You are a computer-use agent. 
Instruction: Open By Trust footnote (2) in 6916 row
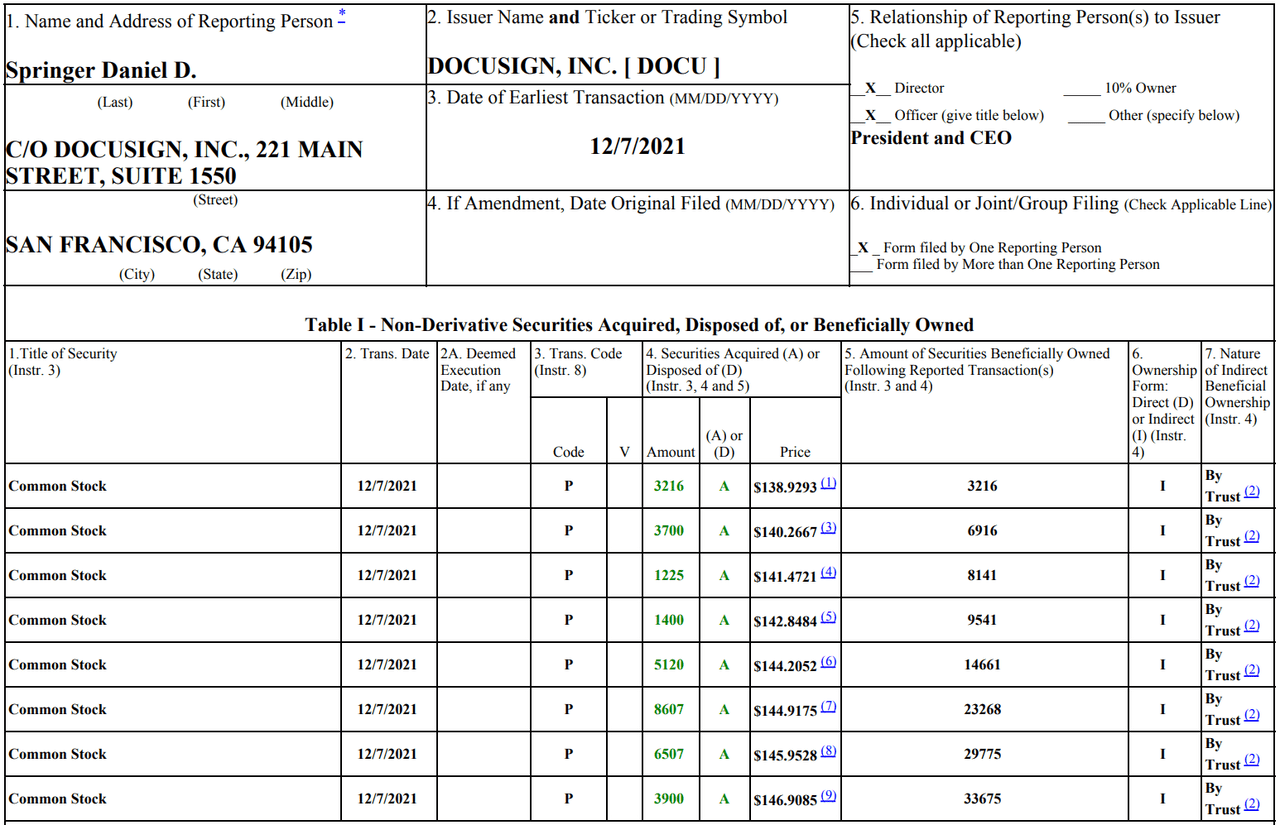click(x=1251, y=538)
